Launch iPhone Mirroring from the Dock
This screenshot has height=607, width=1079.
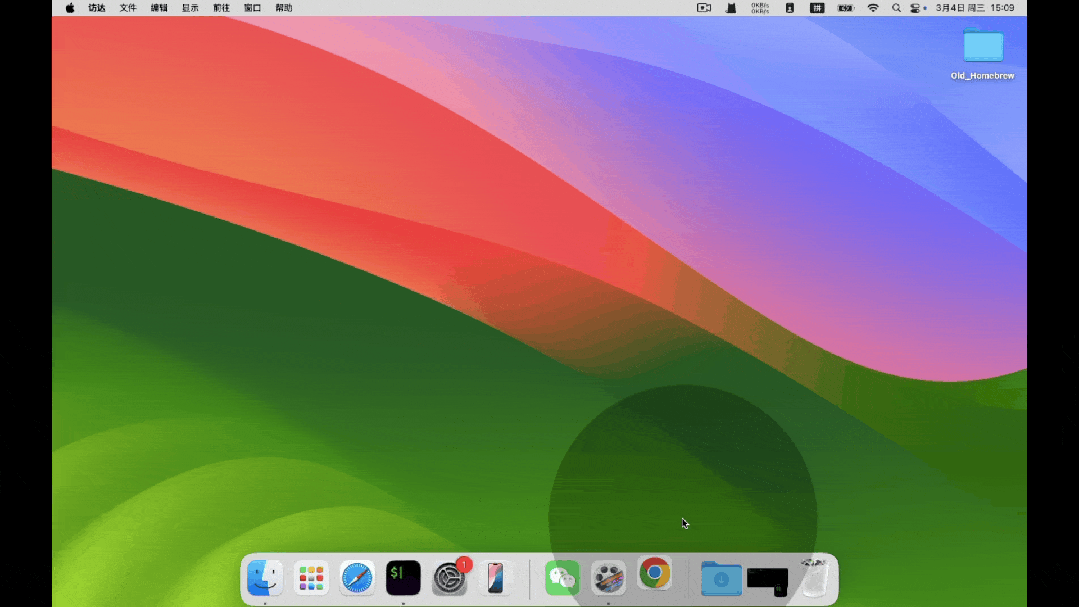(495, 577)
